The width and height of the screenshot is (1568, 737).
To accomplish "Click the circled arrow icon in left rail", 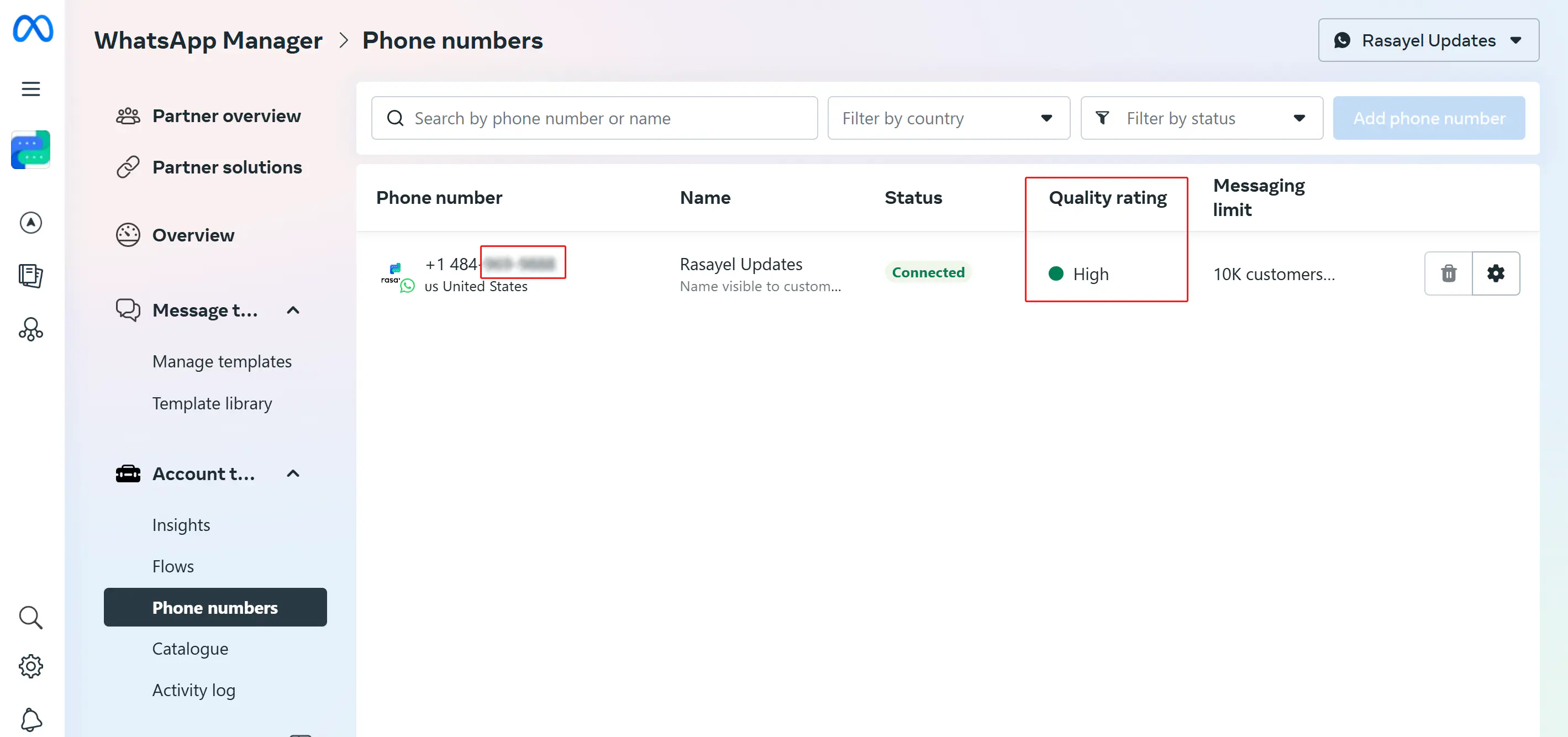I will point(30,222).
